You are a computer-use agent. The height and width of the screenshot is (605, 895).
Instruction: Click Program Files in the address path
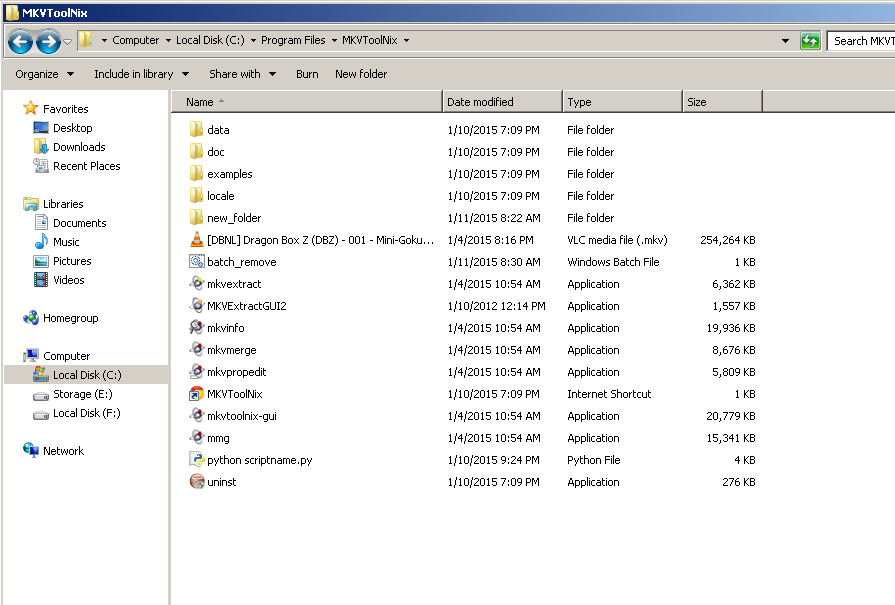click(x=293, y=40)
